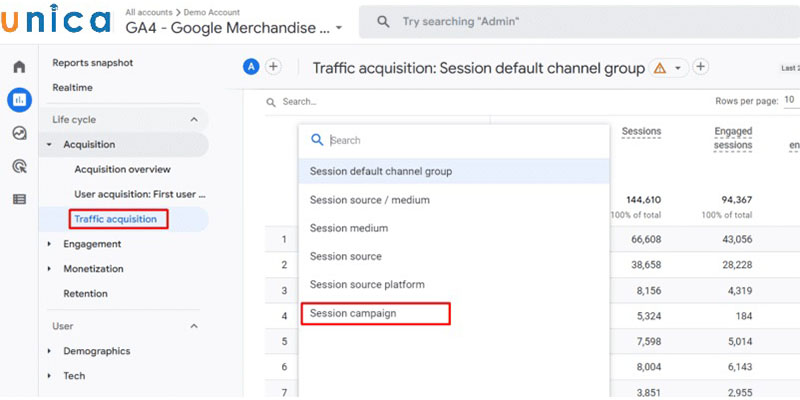
Task: Click the add comparison plus icon
Action: pos(273,67)
